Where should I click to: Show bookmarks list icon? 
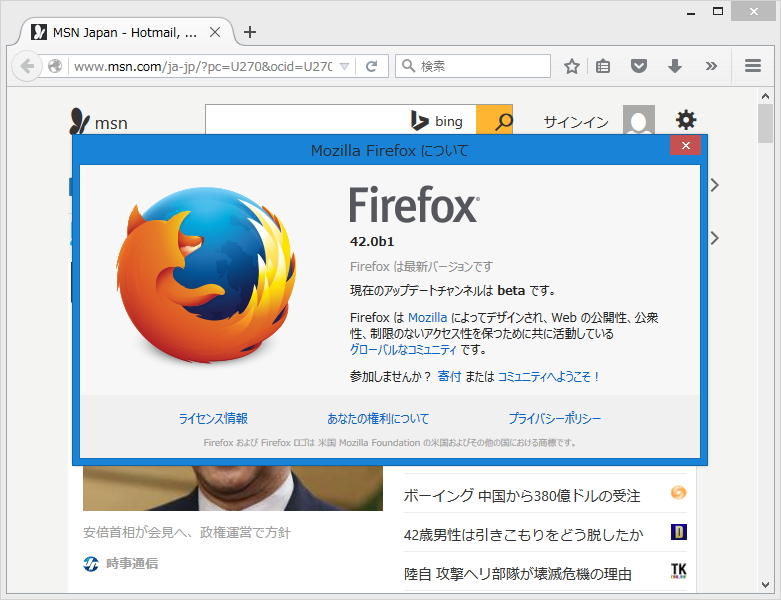pos(603,66)
